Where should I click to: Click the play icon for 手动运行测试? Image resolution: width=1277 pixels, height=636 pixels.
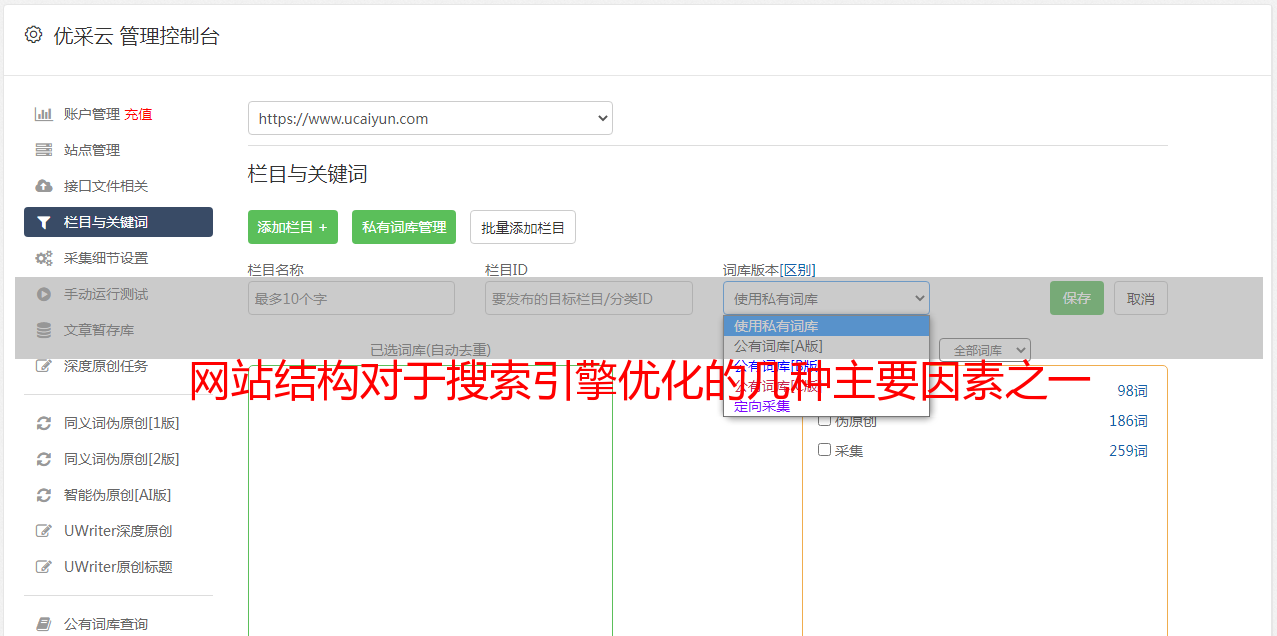[x=44, y=294]
